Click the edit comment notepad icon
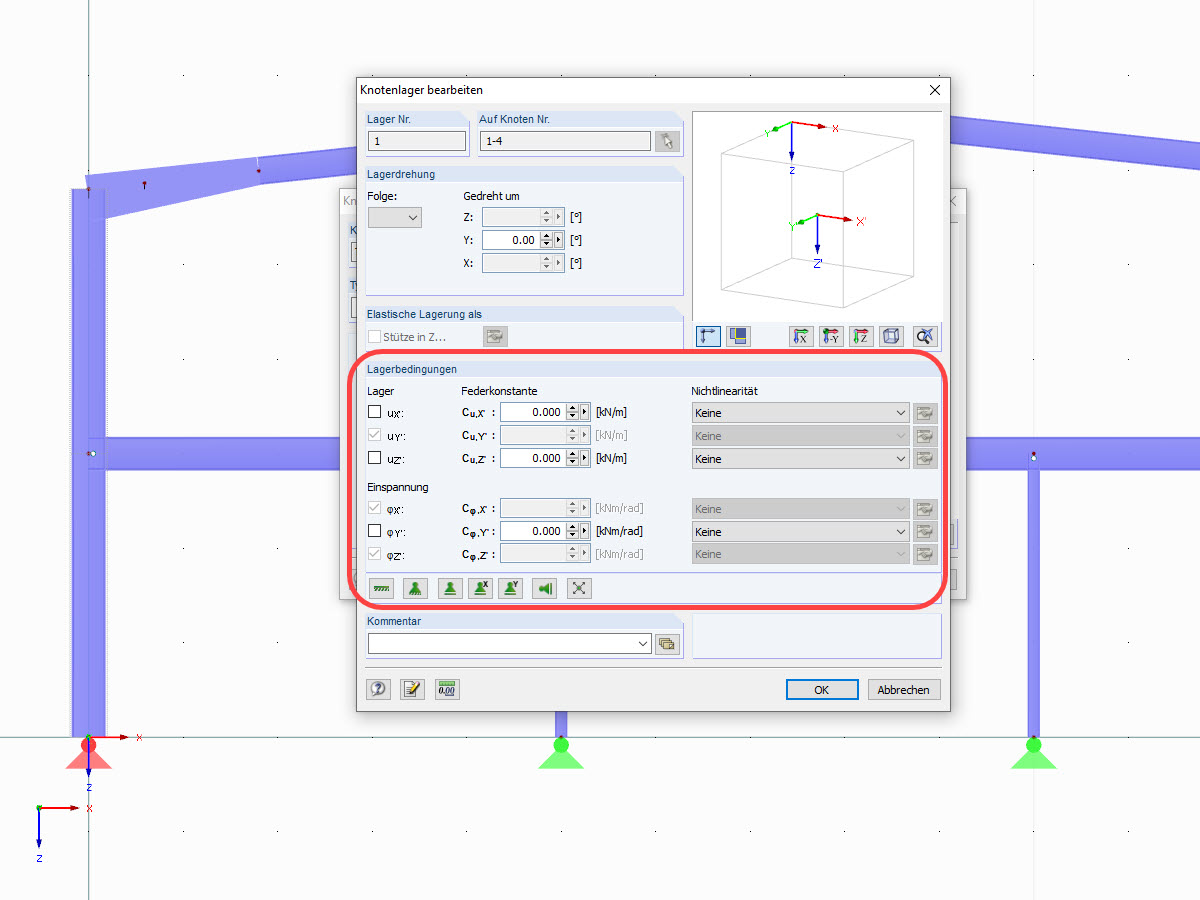Viewport: 1200px width, 900px height. click(412, 689)
